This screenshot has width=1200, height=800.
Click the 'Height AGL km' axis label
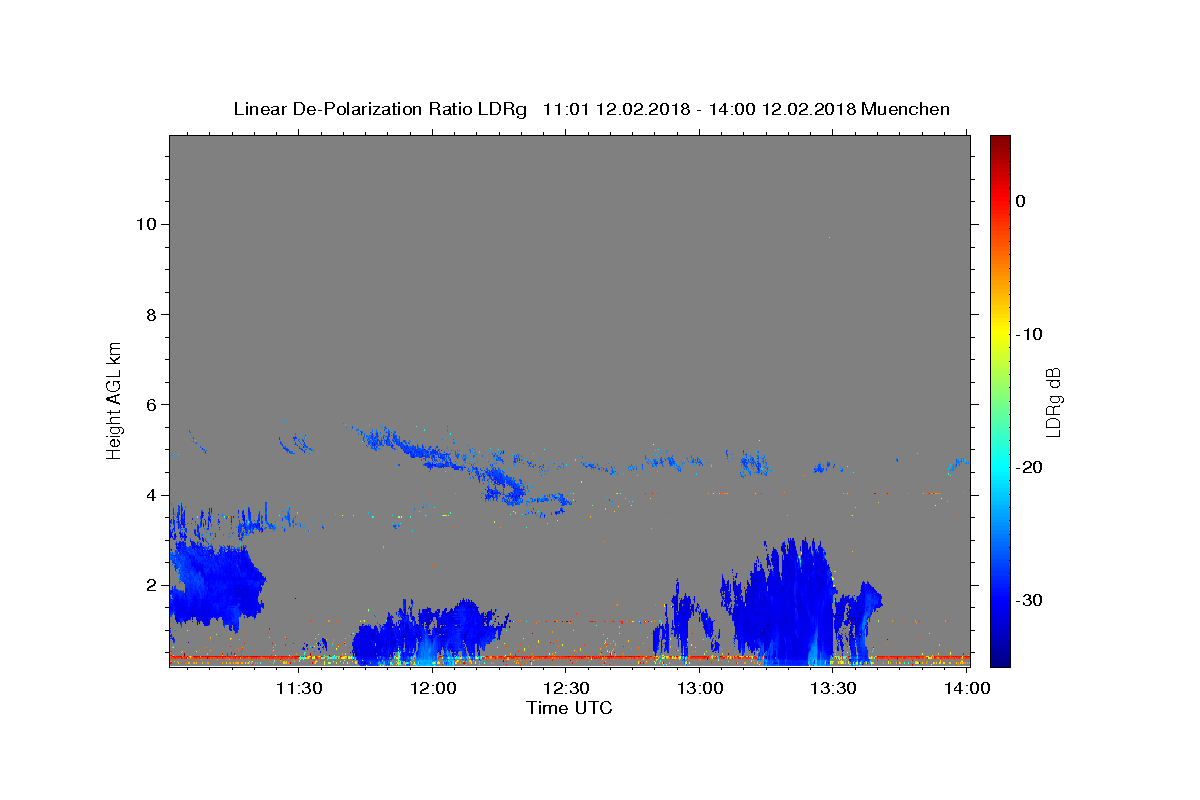point(115,400)
